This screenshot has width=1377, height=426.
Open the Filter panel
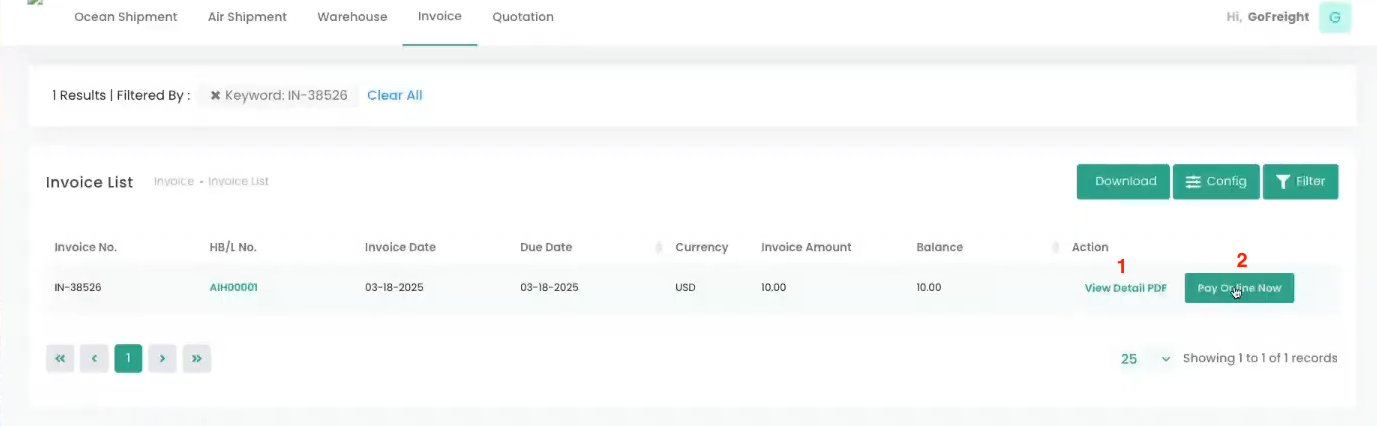[1300, 182]
